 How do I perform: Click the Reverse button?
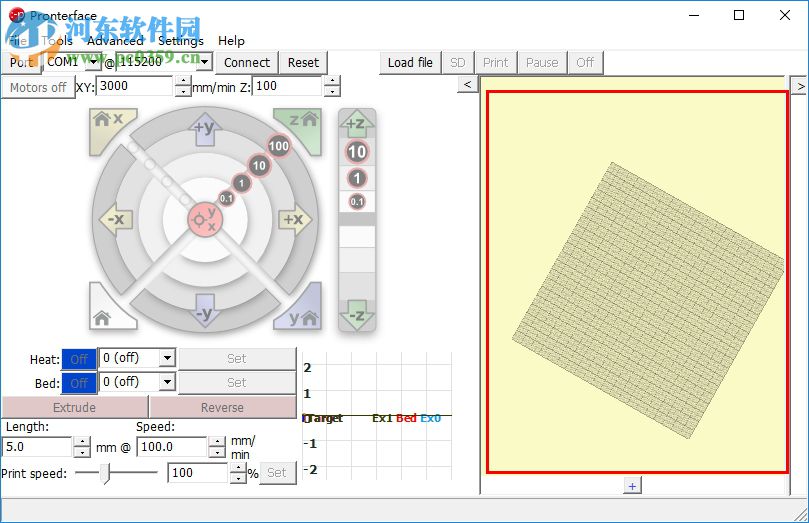[222, 407]
